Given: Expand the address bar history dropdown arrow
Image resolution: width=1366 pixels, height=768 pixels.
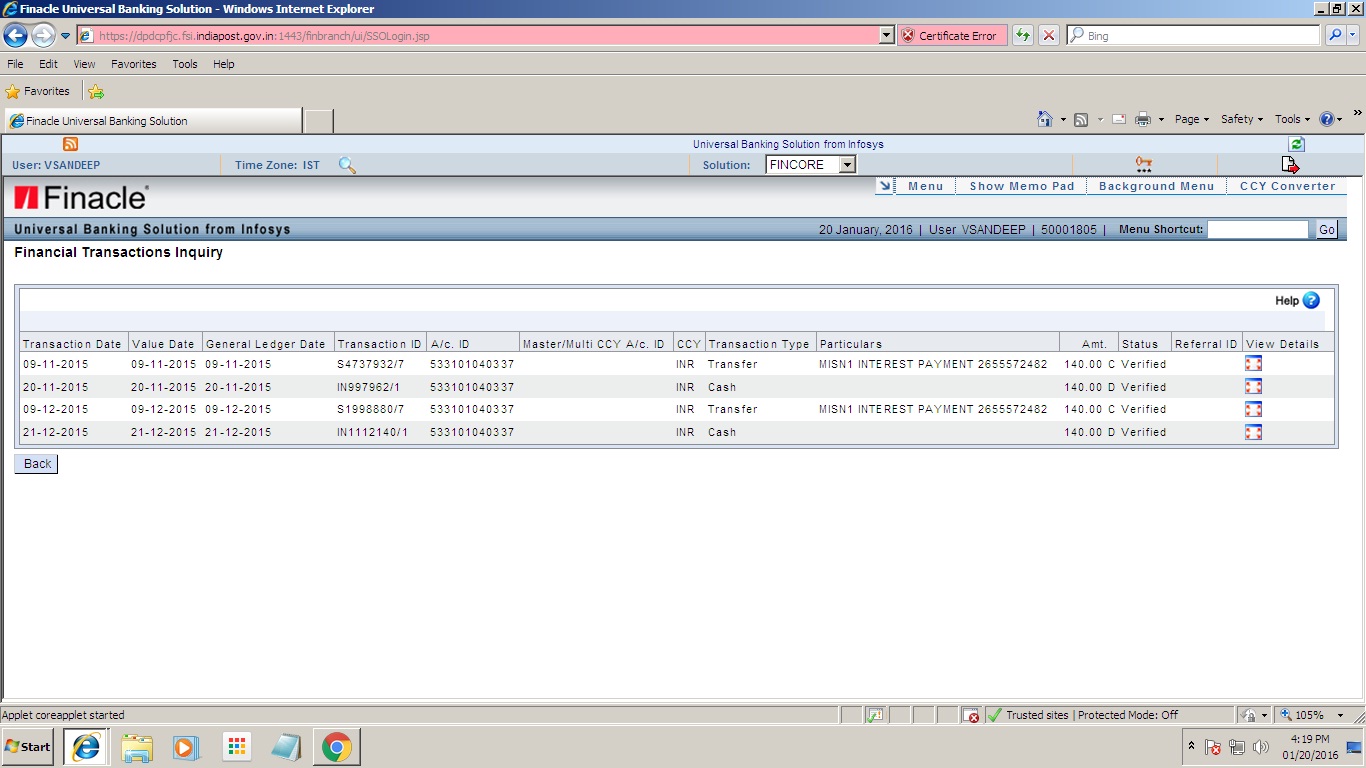Looking at the screenshot, I should pyautogui.click(x=884, y=35).
